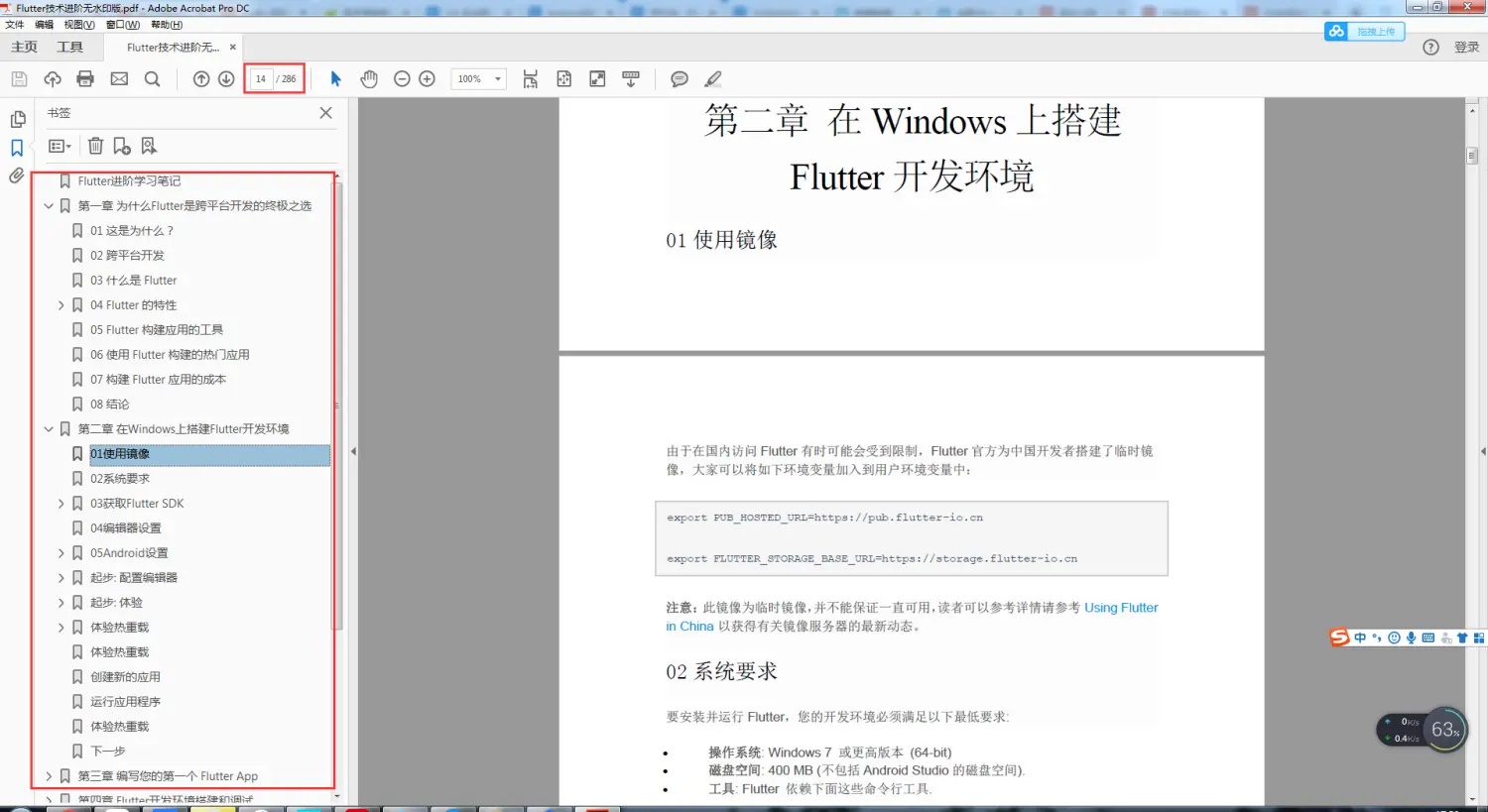Jump to bookmark 05 Flutter 构建应用的工具
Viewport: 1488px width, 812px height.
[157, 330]
